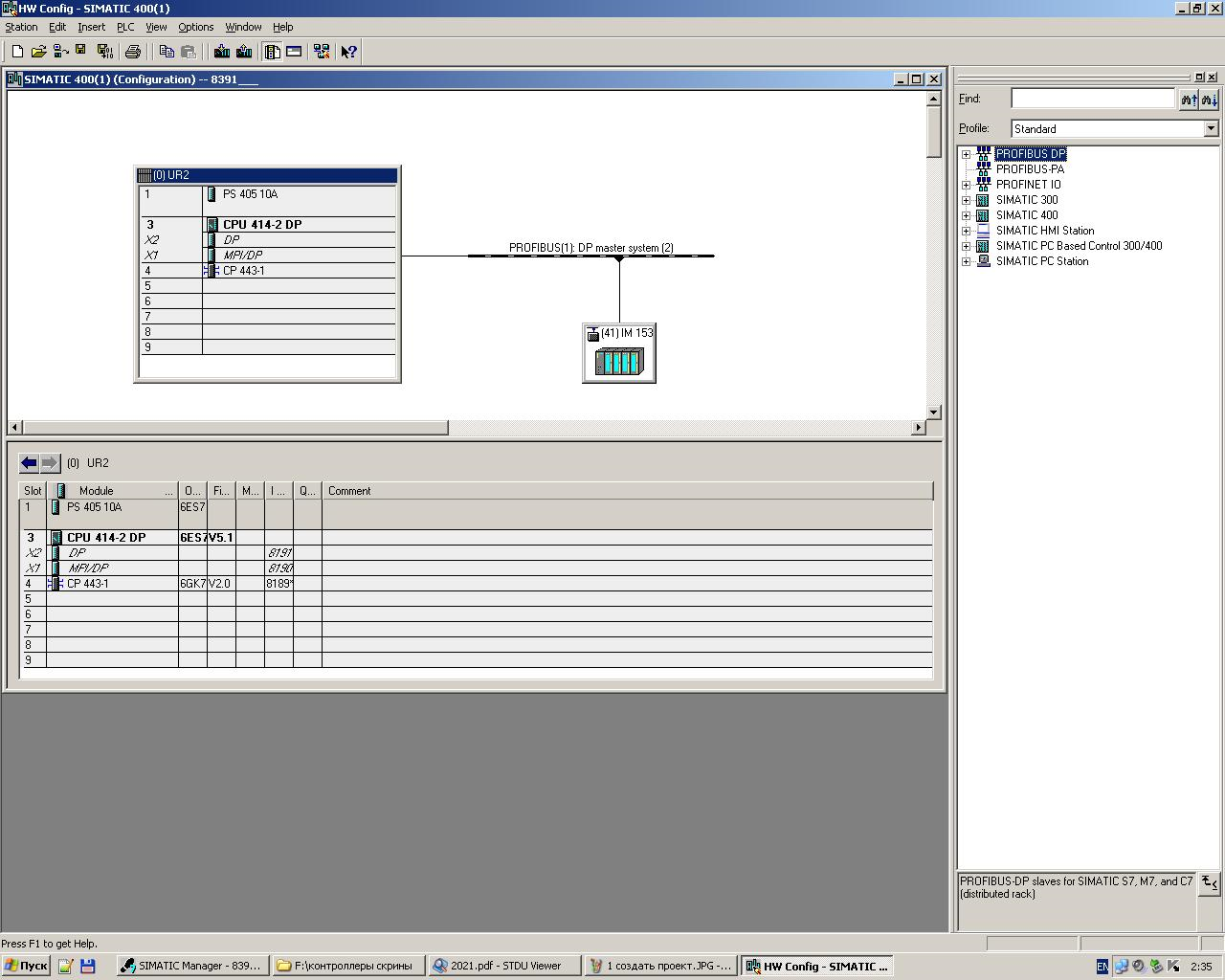Open F:\контроллеры скрины folder taskbar button
This screenshot has height=980, width=1225.
[x=347, y=966]
